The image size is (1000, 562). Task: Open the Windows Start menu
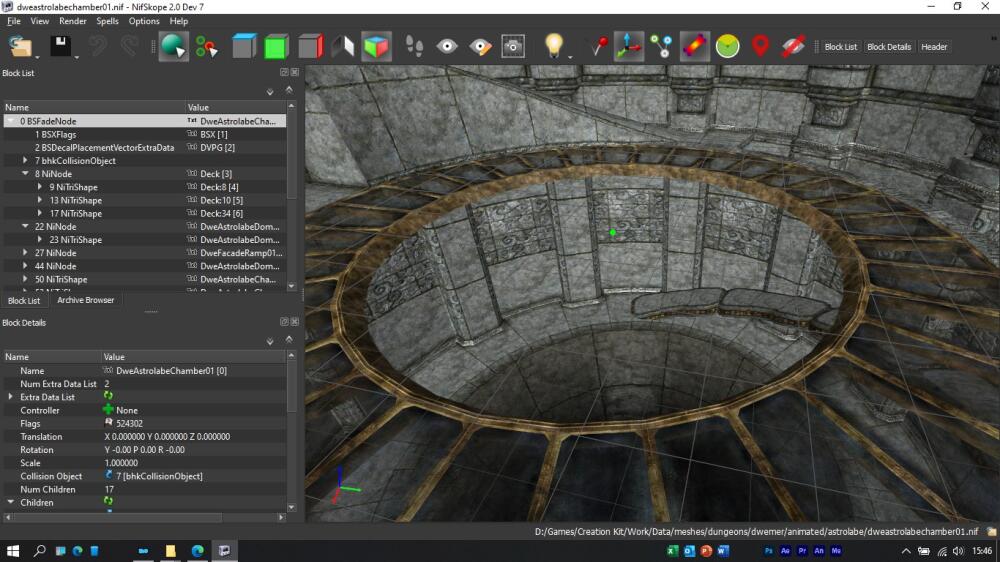13,551
